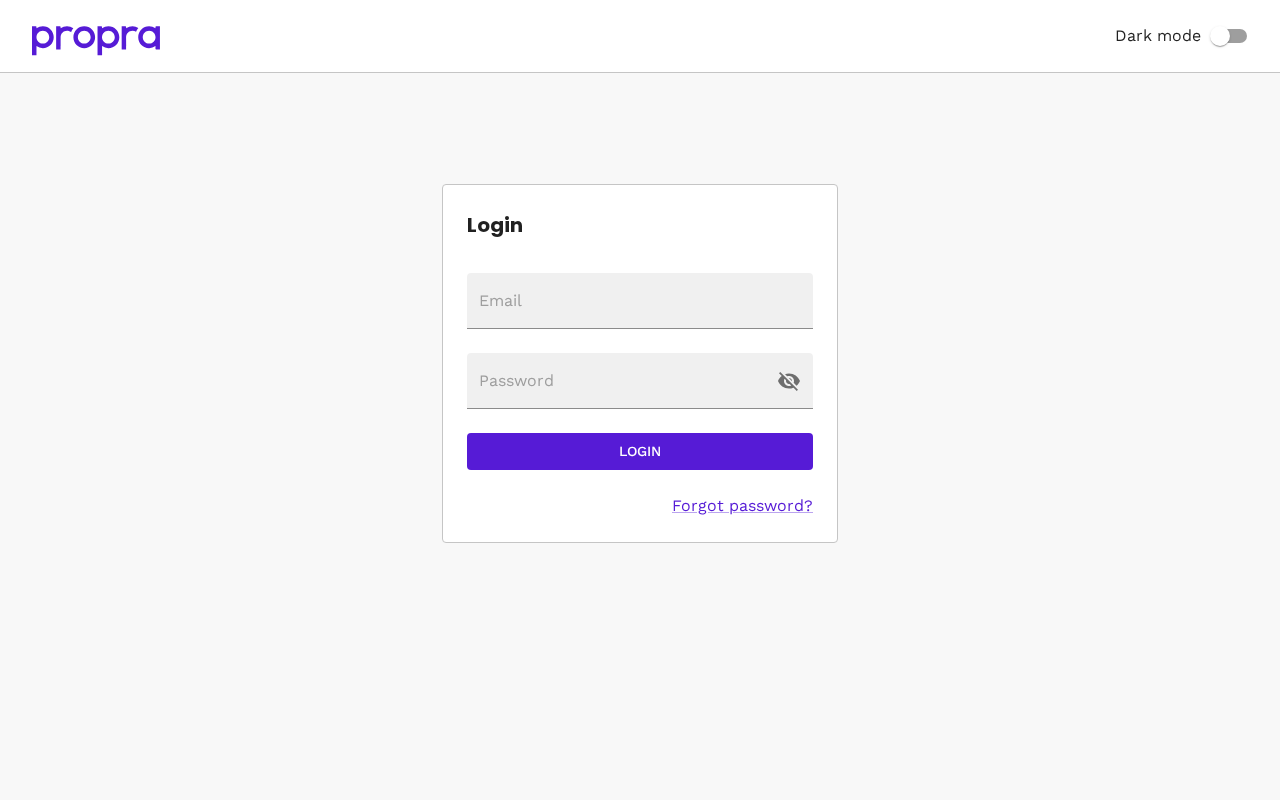The height and width of the screenshot is (800, 1280).
Task: Switch on dark theme toggle in header
Action: (1228, 36)
